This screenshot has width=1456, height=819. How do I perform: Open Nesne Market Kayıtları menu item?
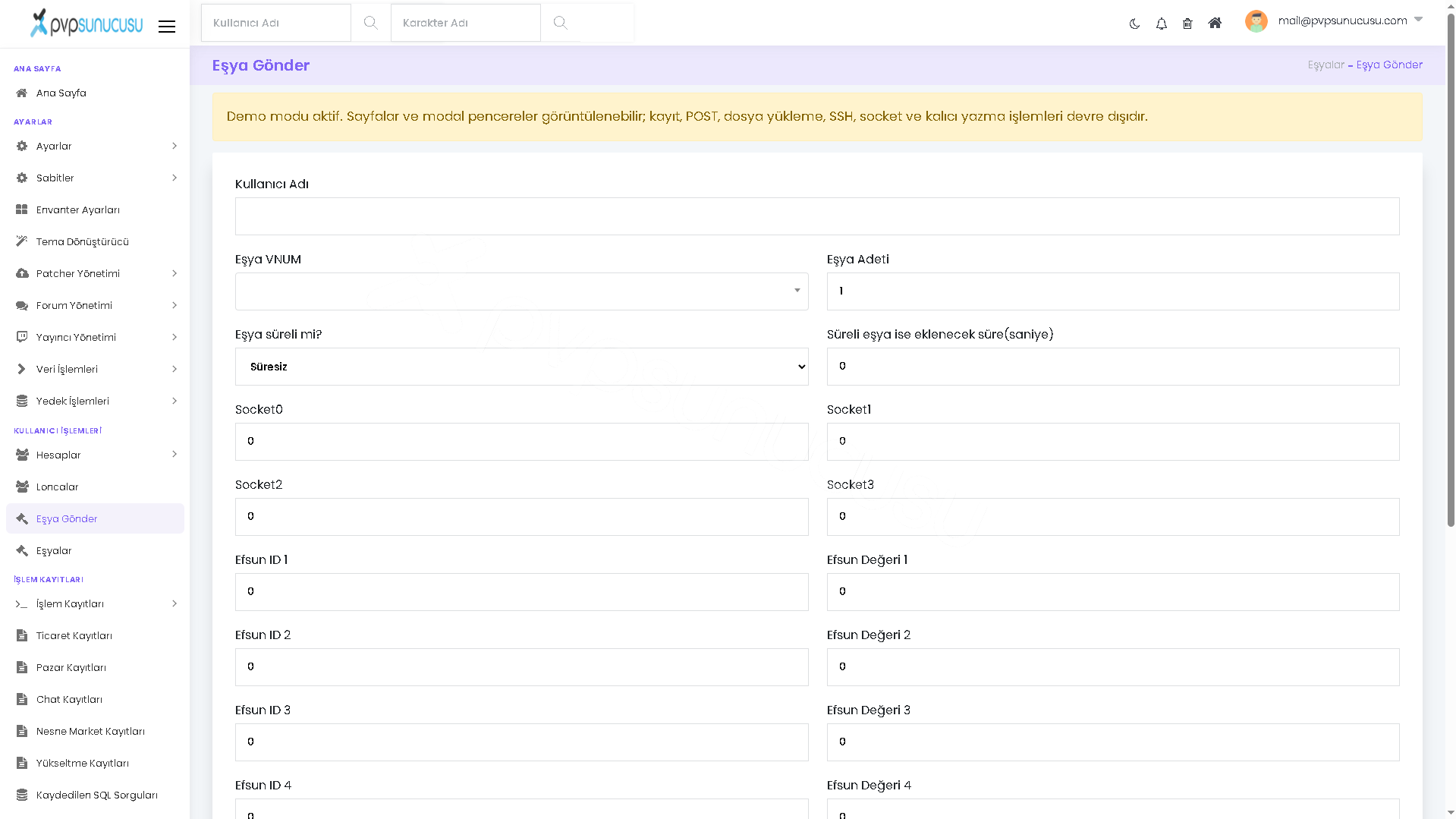(x=95, y=731)
